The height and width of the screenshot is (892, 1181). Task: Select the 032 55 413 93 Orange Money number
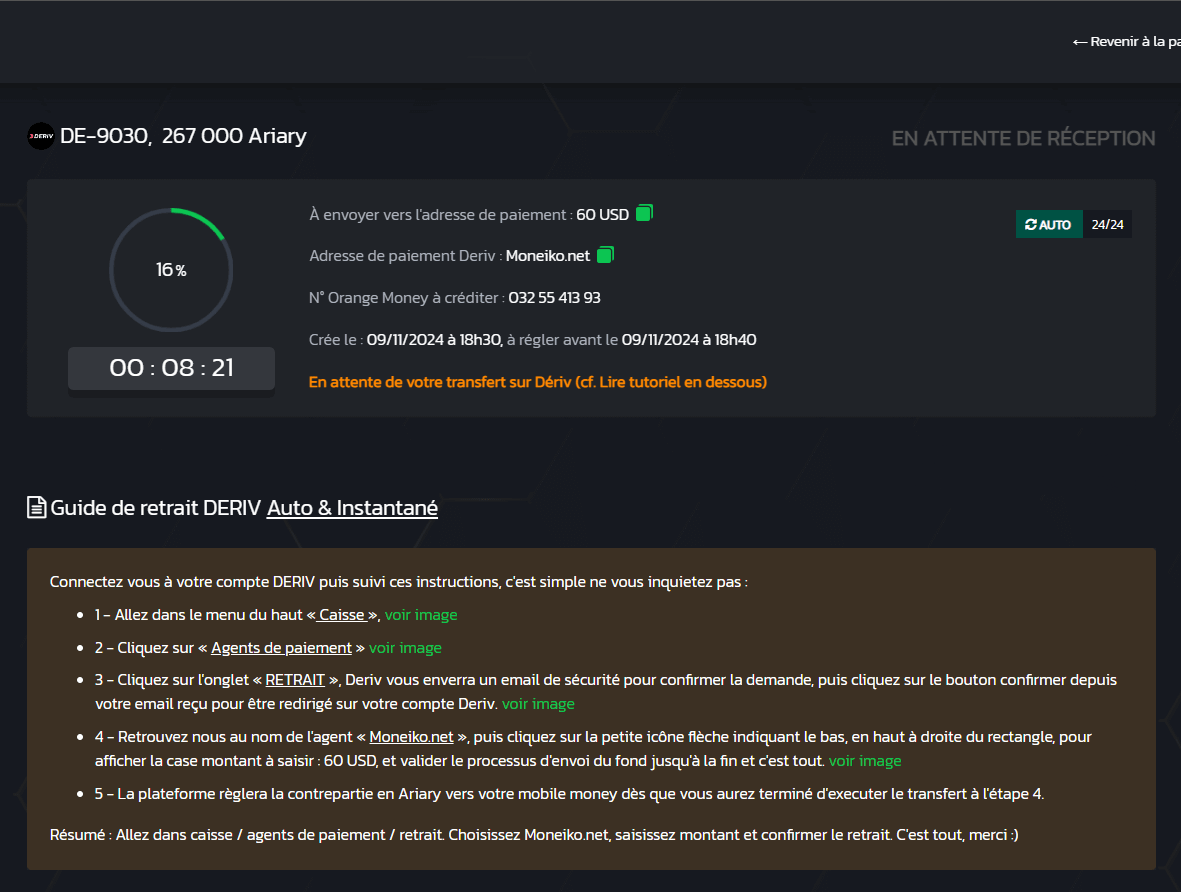pos(554,298)
